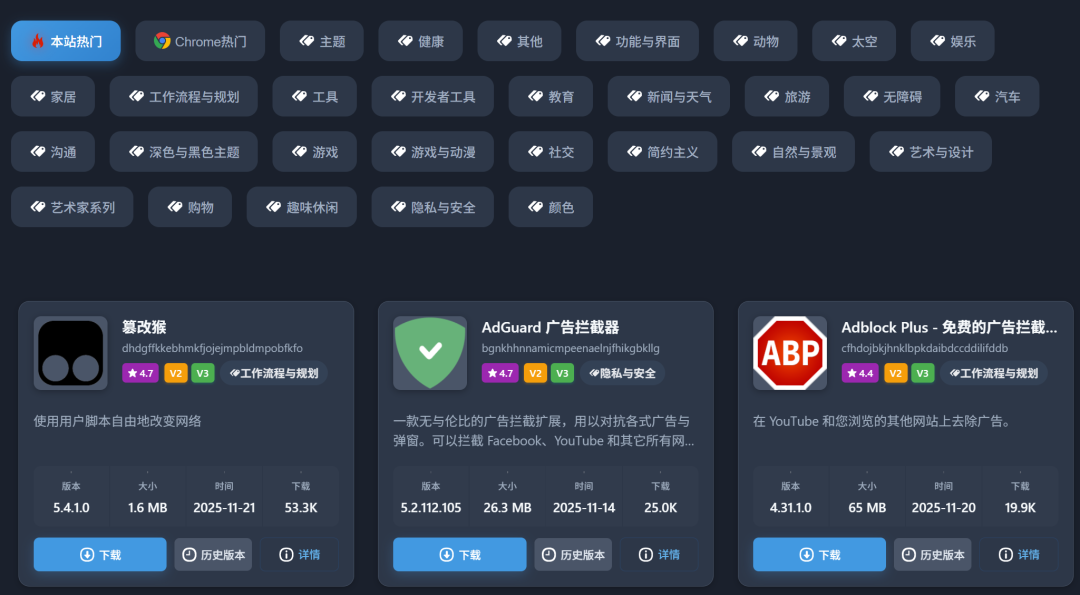1080x595 pixels.
Task: Click 工作流程与规划 tag on 篡改猴 card
Action: point(273,373)
